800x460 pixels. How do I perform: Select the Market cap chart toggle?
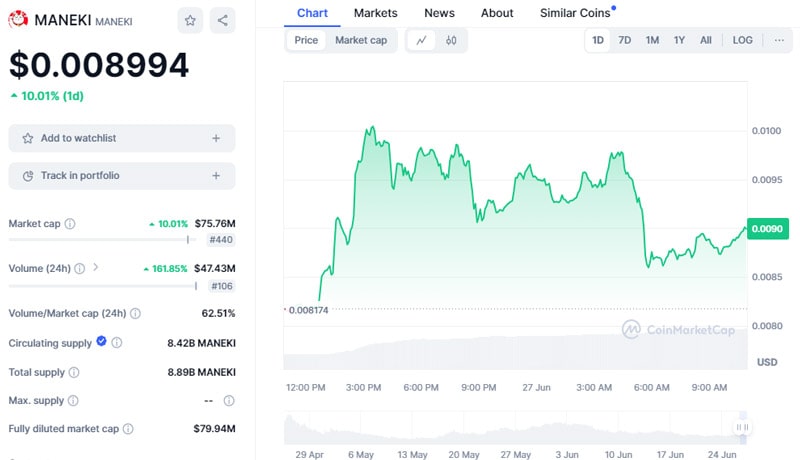(361, 40)
